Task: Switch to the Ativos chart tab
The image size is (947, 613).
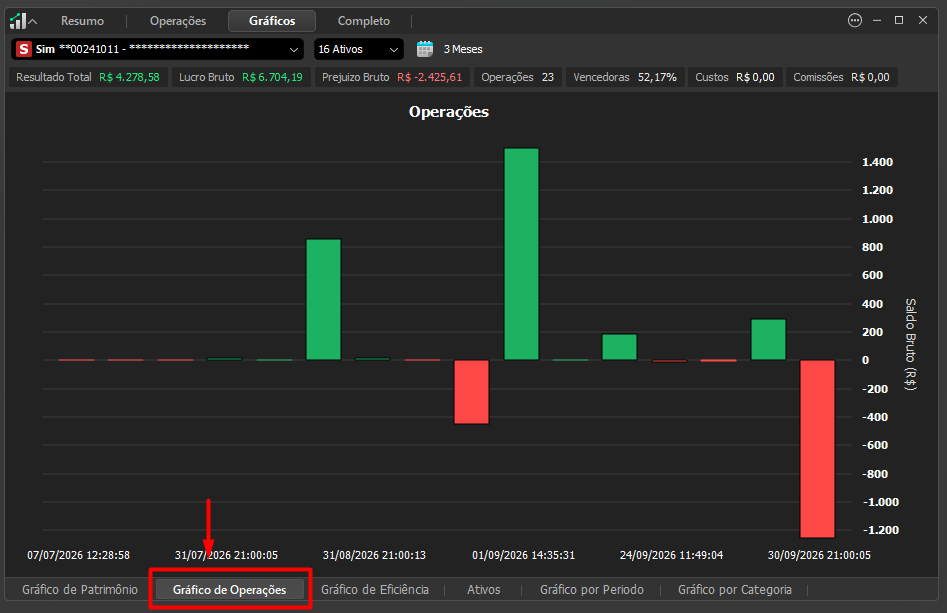Action: [483, 589]
